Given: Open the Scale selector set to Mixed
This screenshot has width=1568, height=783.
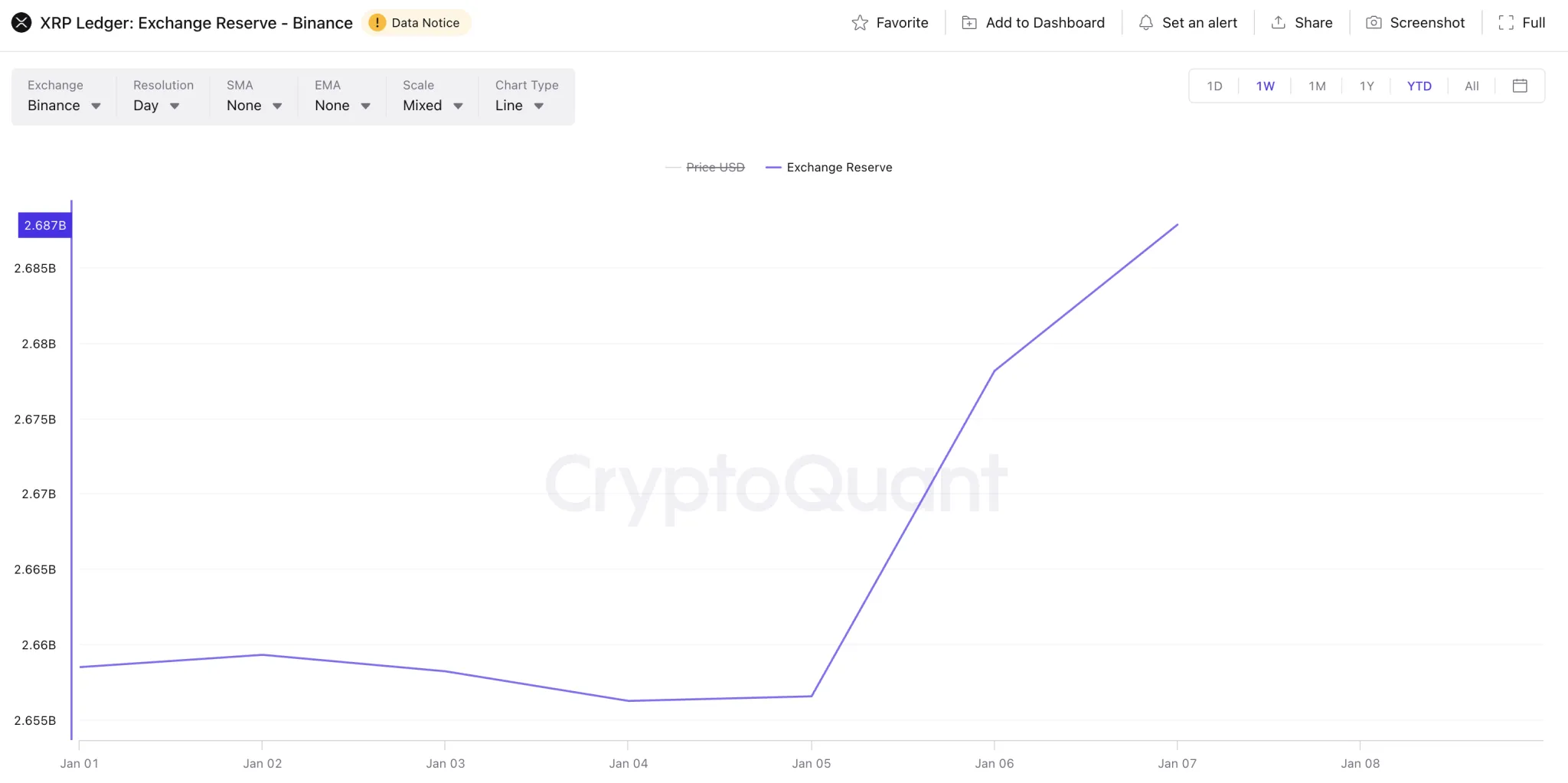Looking at the screenshot, I should [x=431, y=106].
